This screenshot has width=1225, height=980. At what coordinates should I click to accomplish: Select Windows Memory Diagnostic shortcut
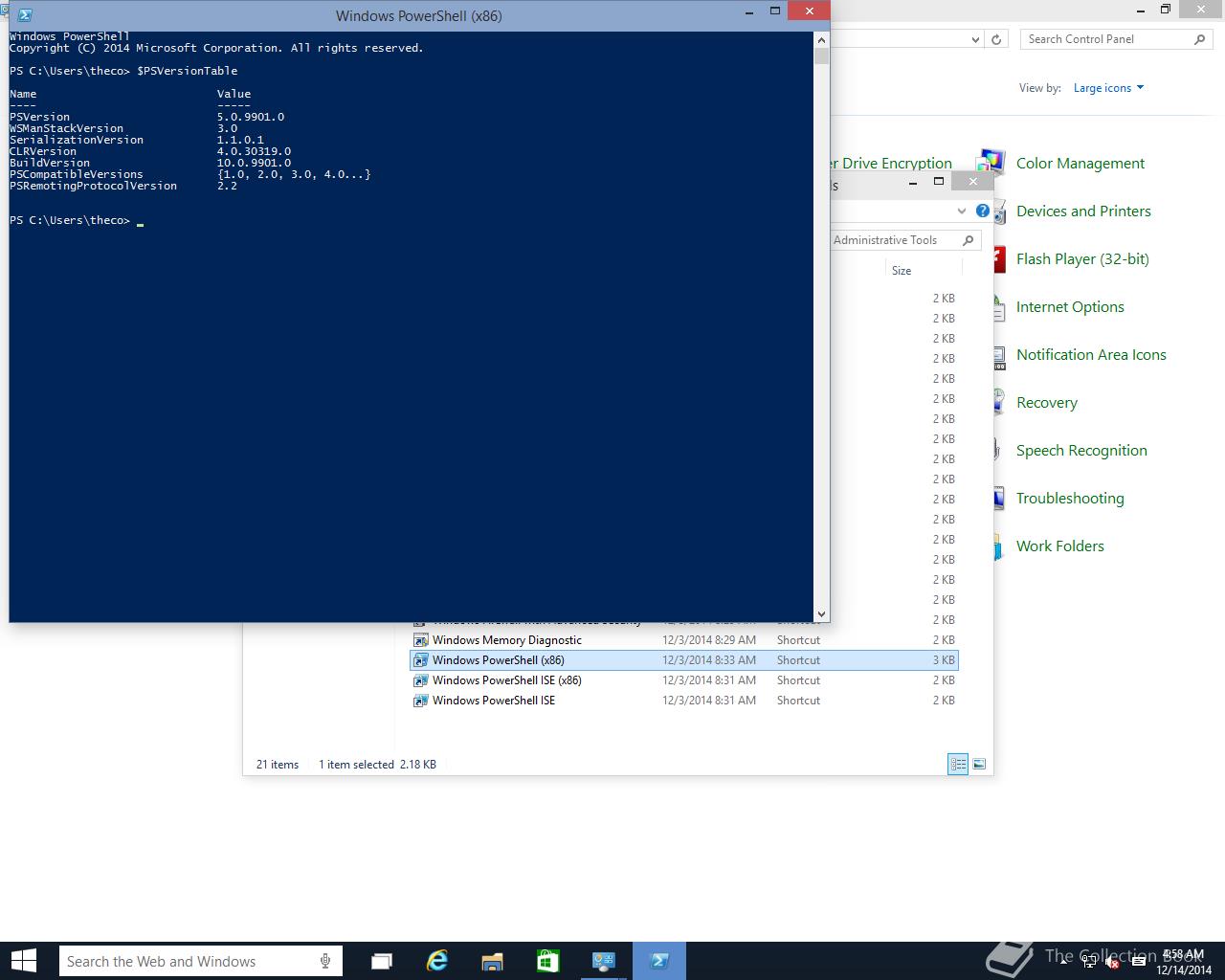(x=684, y=640)
